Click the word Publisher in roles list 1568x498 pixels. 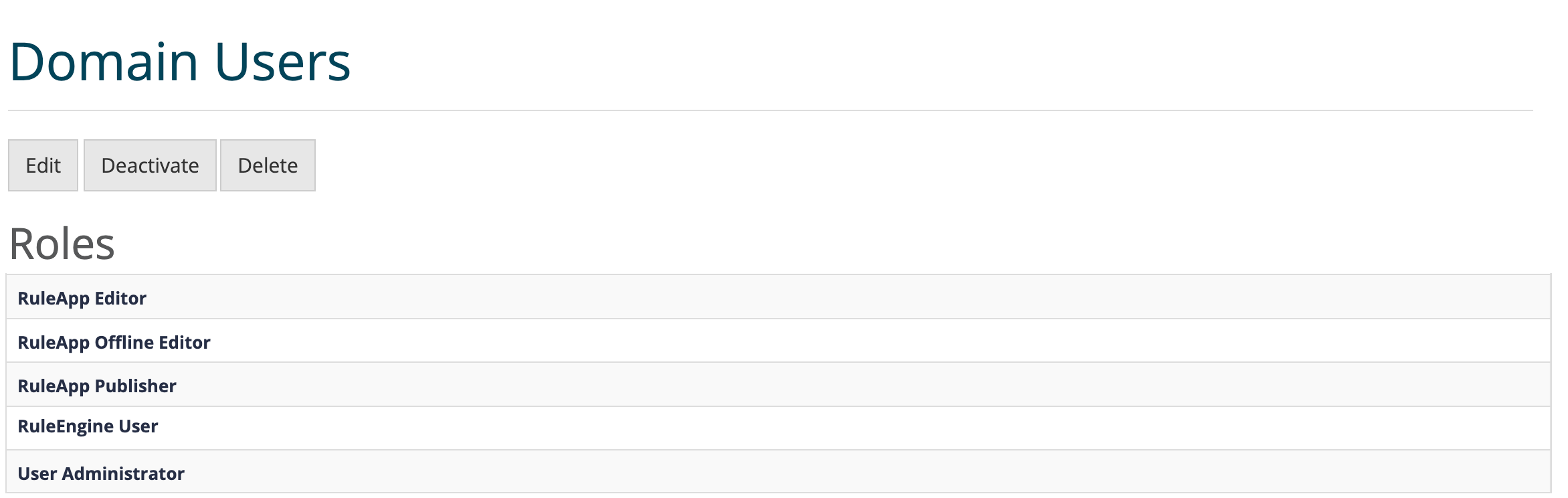tap(136, 386)
